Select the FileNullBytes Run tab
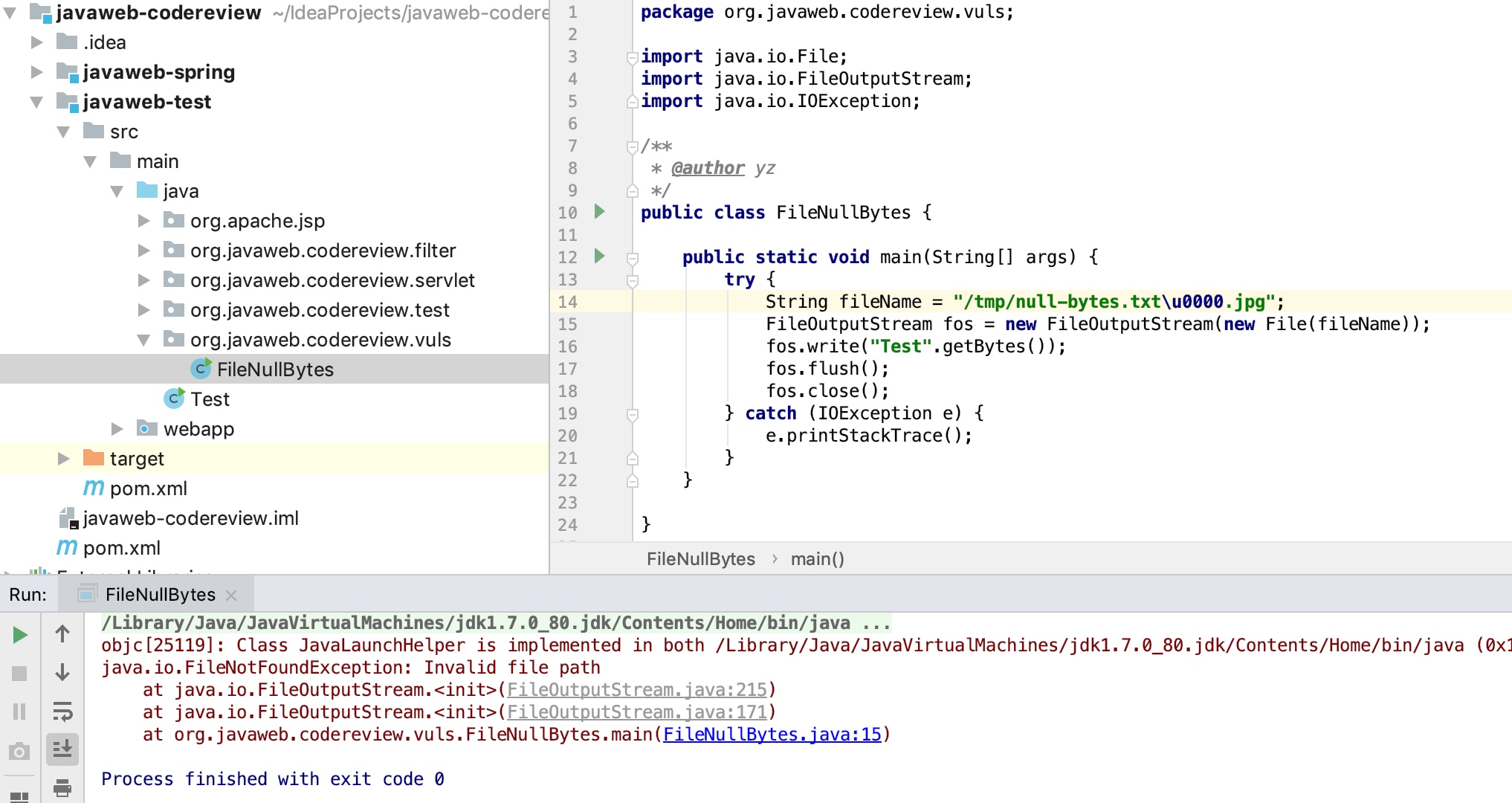Image resolution: width=1512 pixels, height=803 pixels. pyautogui.click(x=159, y=595)
